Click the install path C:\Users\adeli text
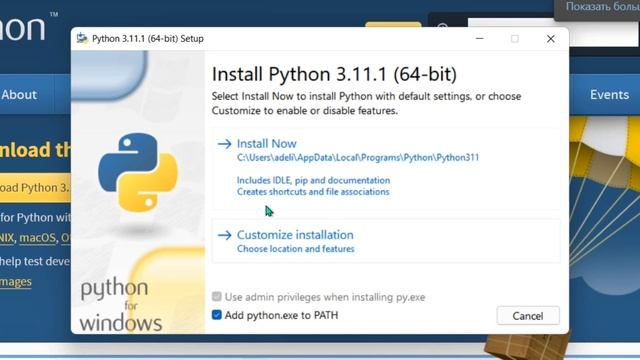 tap(358, 158)
